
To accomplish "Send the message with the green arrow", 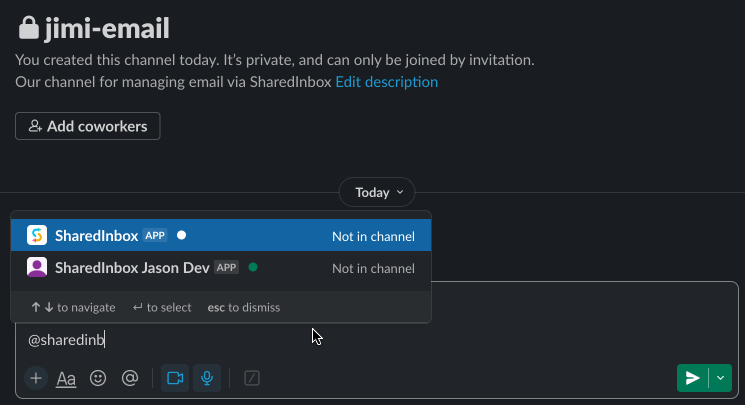I will point(692,378).
